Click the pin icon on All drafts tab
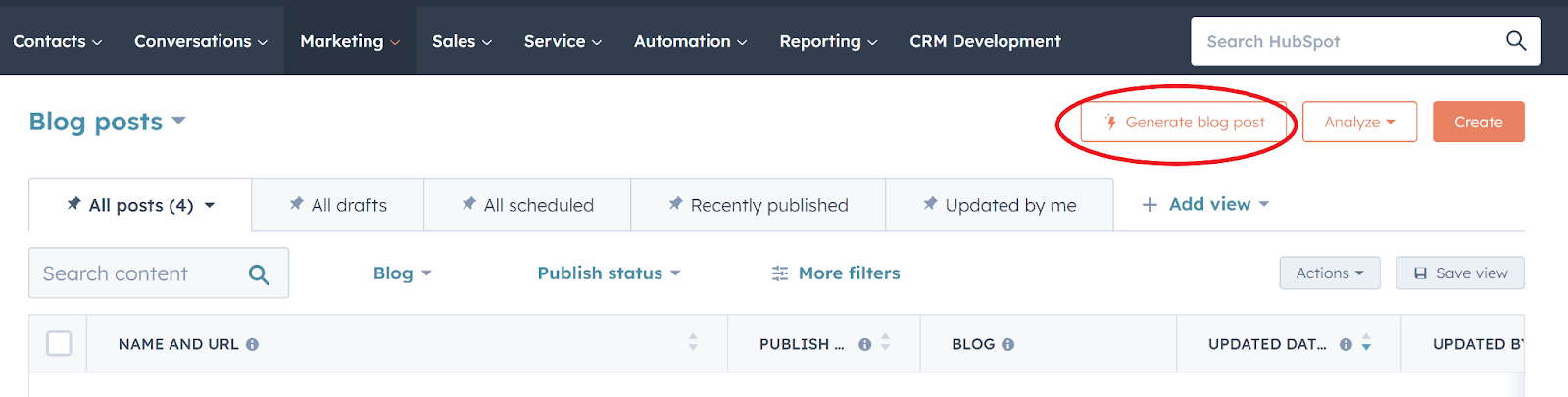This screenshot has height=397, width=1568. 296,204
